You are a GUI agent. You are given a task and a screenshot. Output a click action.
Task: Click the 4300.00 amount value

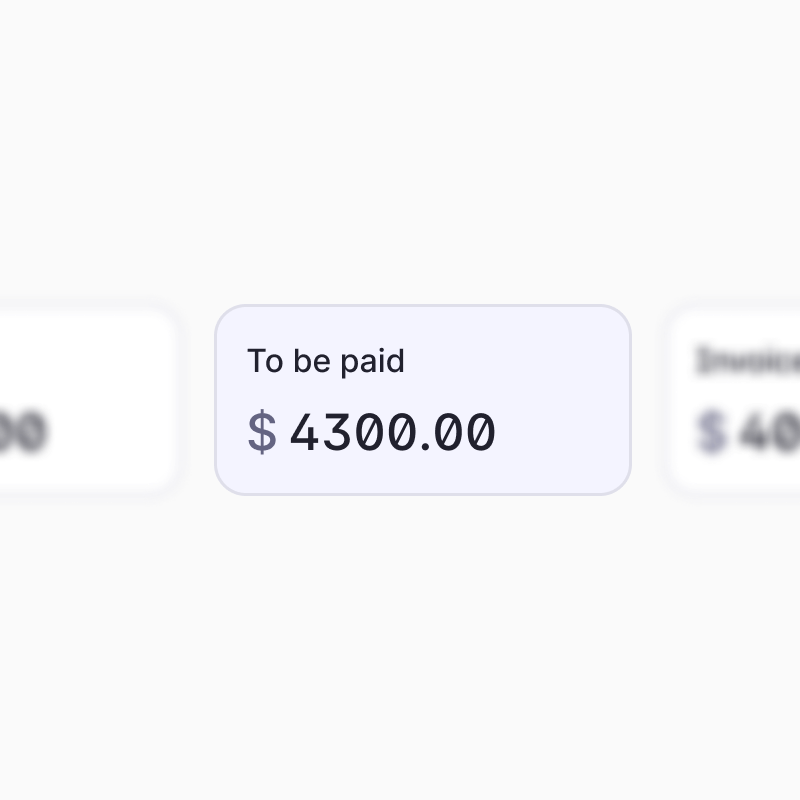click(392, 432)
